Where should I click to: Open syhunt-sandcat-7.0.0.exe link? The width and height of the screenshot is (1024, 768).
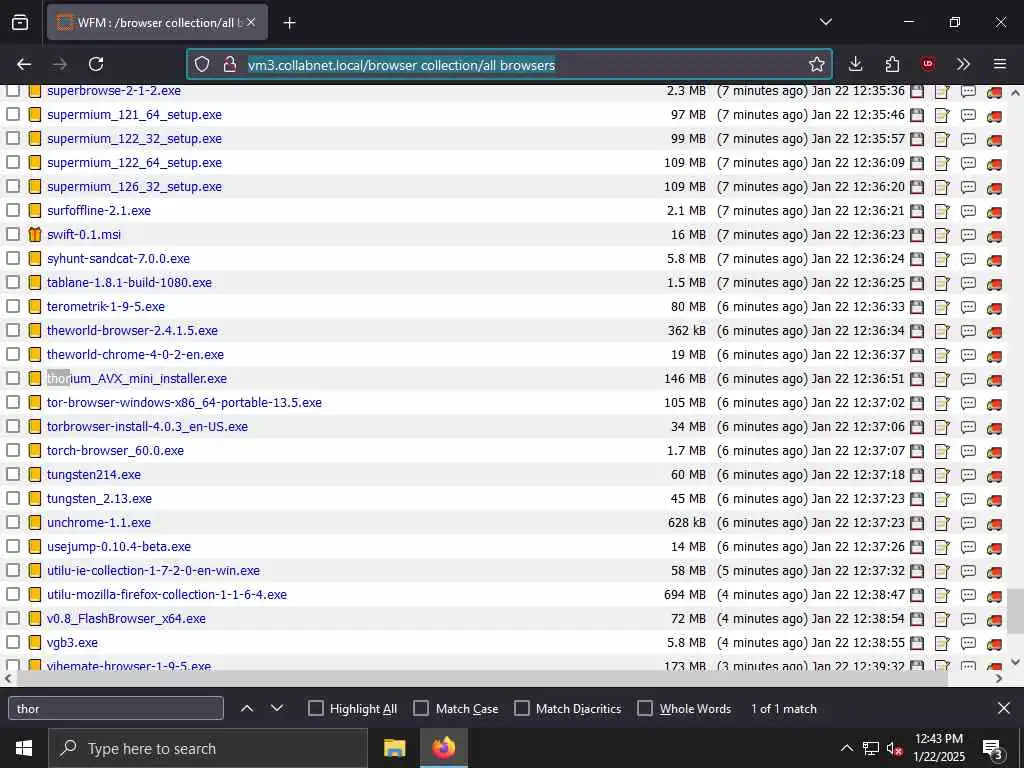(118, 259)
